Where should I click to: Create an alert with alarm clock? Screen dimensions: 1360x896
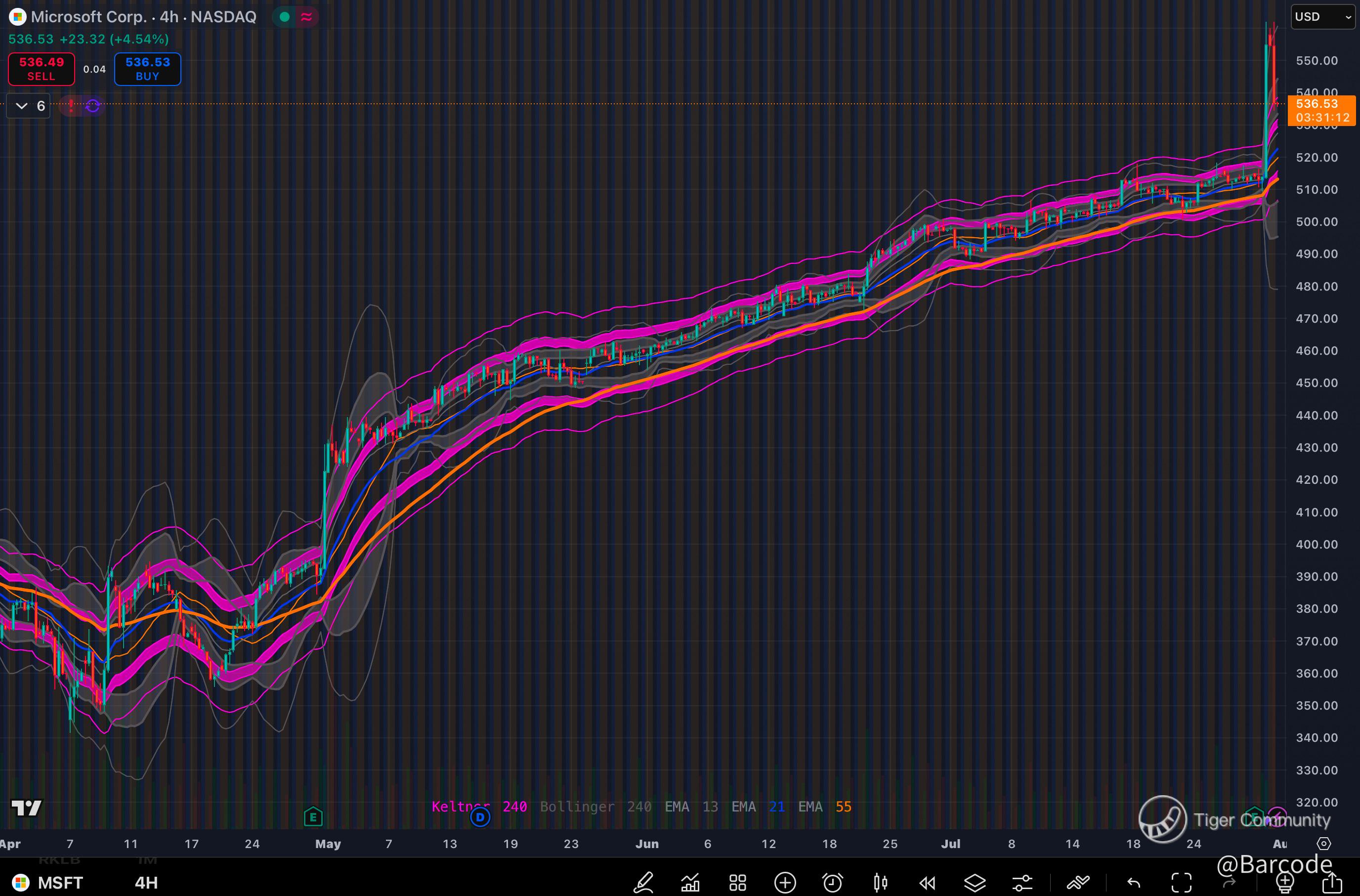coord(833,883)
